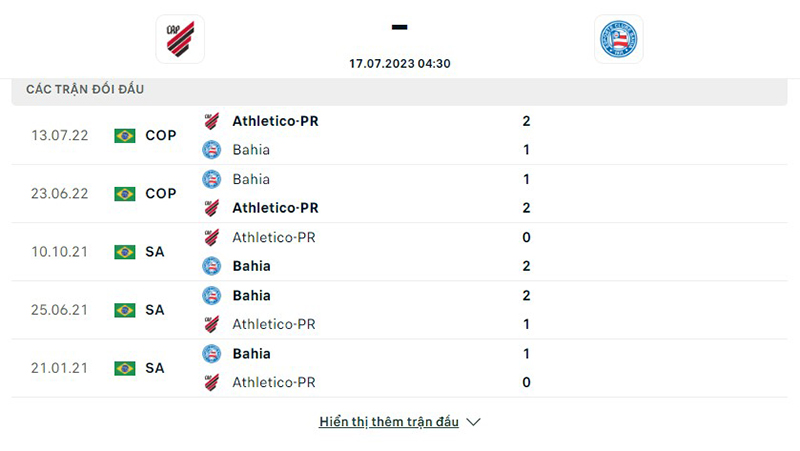Click Brazil flag beside the 13.07.22 match
800x451 pixels.
pyautogui.click(x=125, y=136)
